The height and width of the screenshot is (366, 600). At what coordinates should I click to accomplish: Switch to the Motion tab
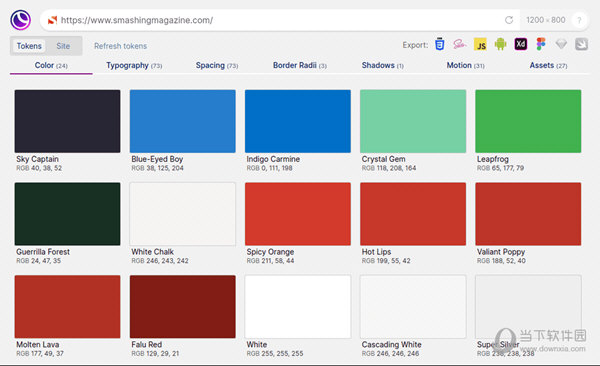coord(465,65)
